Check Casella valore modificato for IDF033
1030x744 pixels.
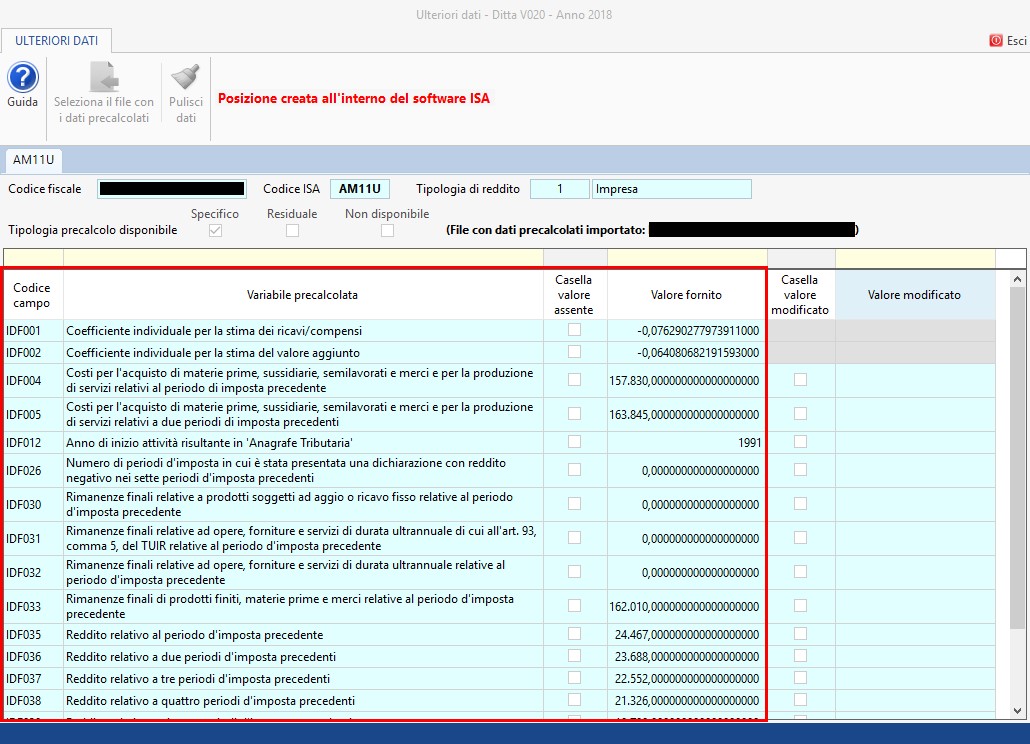[800, 605]
